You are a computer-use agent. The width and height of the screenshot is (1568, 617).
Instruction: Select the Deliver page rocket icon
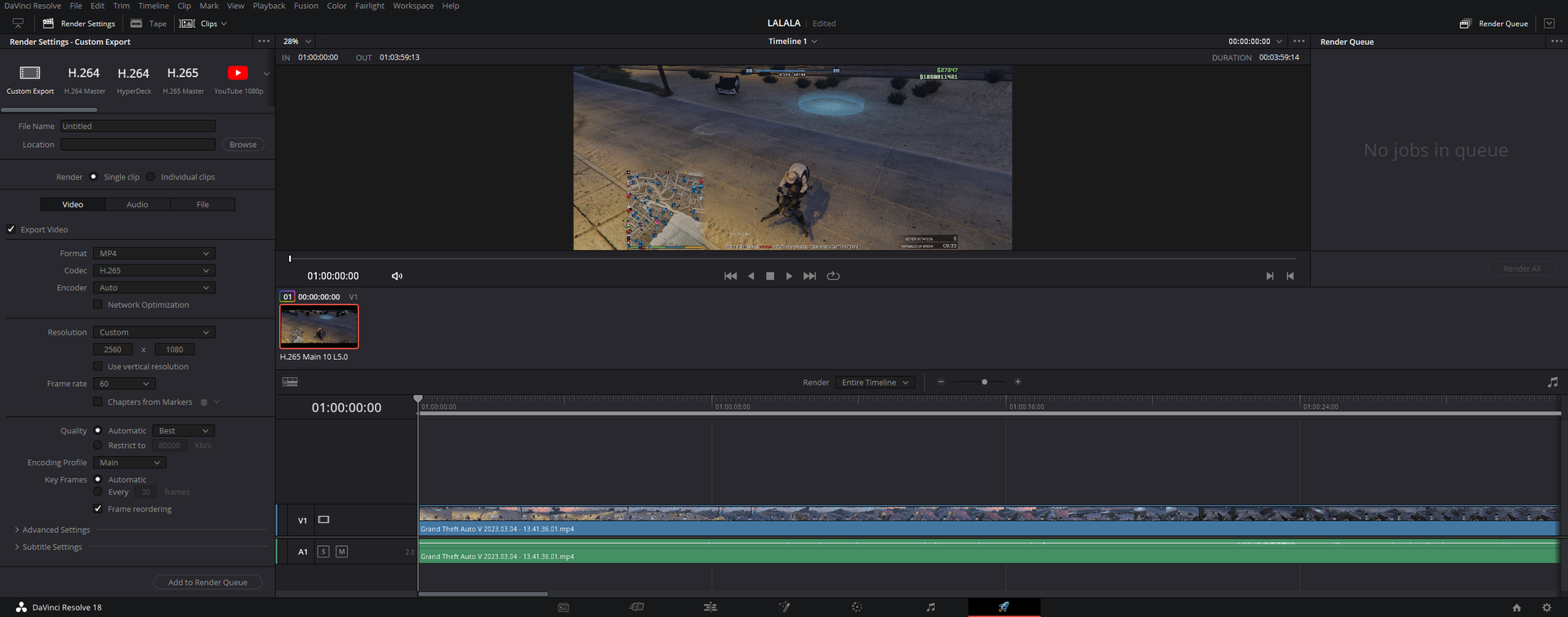(1004, 607)
